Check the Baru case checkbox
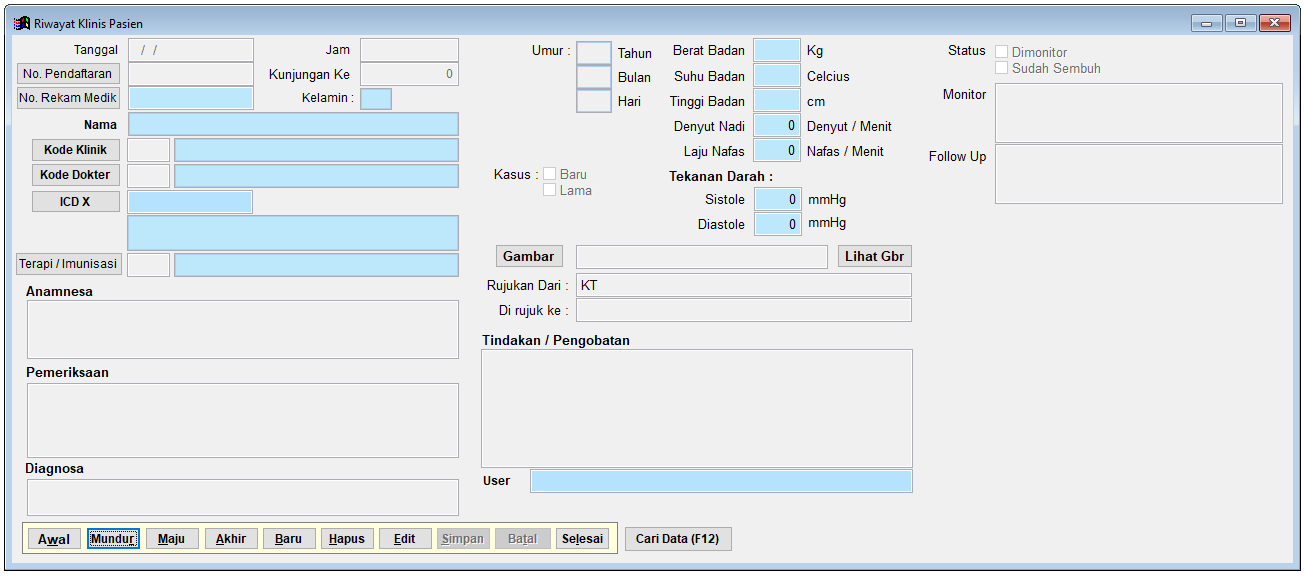1305x576 pixels. click(550, 174)
